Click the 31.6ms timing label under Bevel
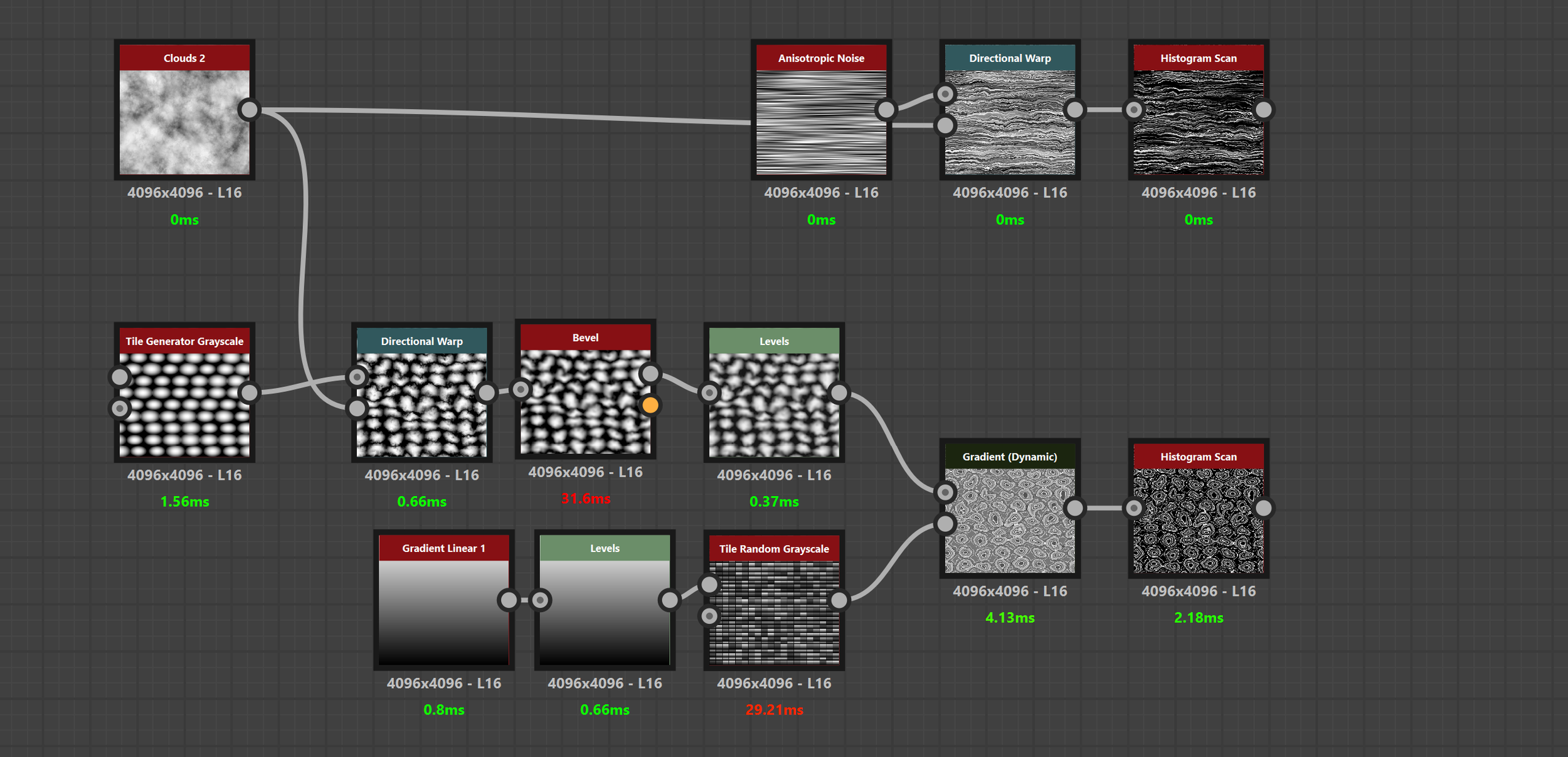The height and width of the screenshot is (757, 1568). (585, 499)
